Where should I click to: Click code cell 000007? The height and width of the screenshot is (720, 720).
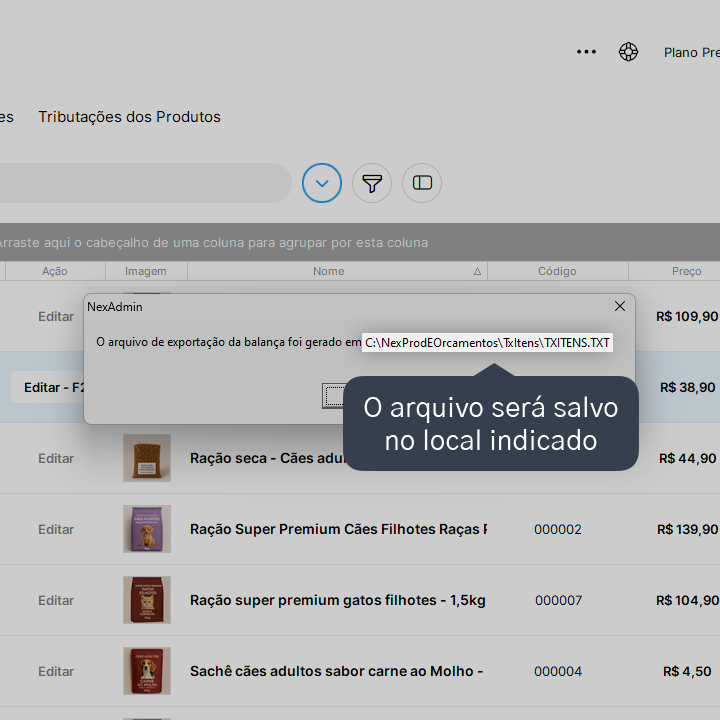pyautogui.click(x=558, y=601)
